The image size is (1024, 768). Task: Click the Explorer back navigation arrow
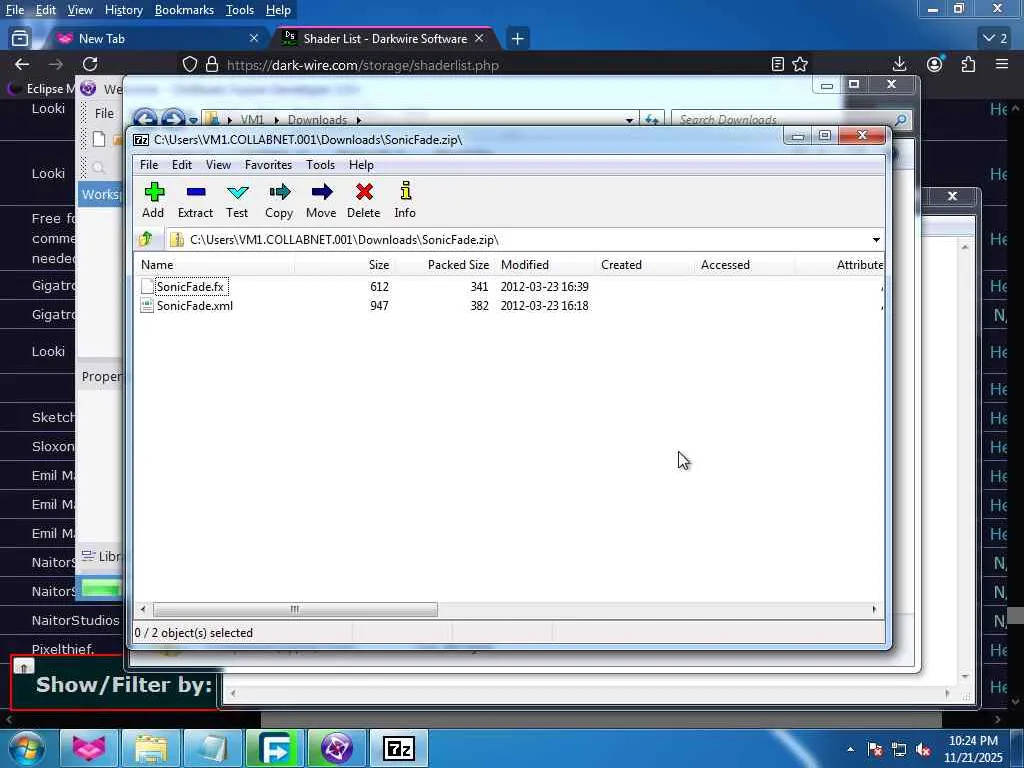(x=145, y=120)
